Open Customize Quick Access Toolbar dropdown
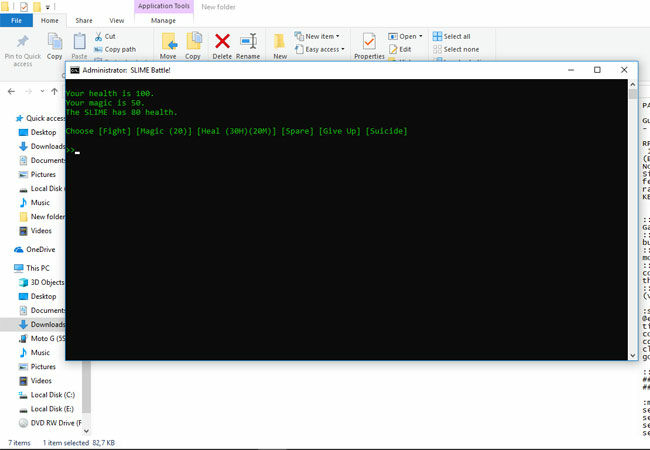Viewport: 650px width, 450px height. pos(48,7)
